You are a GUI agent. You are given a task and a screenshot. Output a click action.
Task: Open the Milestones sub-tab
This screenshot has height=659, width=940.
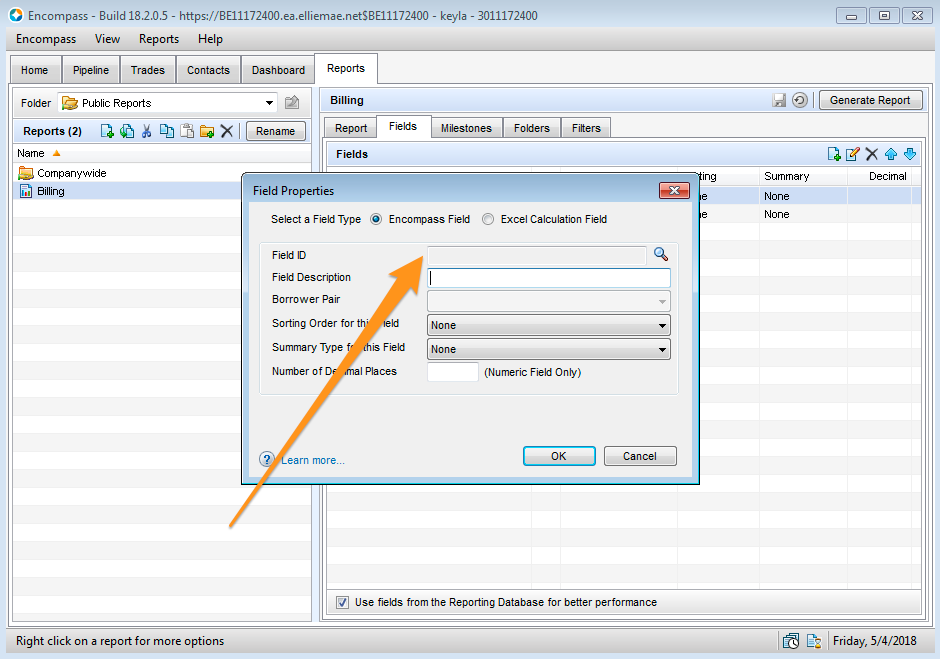coord(466,128)
